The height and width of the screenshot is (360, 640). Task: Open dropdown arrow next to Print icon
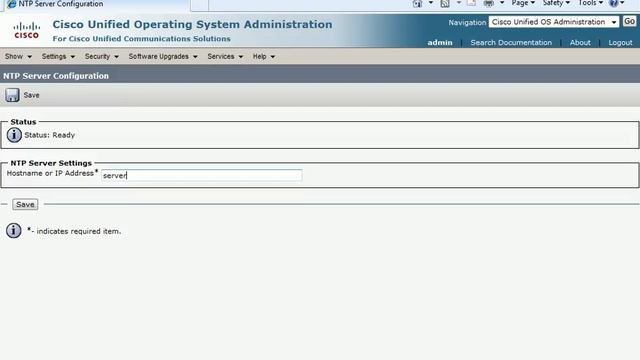pos(502,3)
